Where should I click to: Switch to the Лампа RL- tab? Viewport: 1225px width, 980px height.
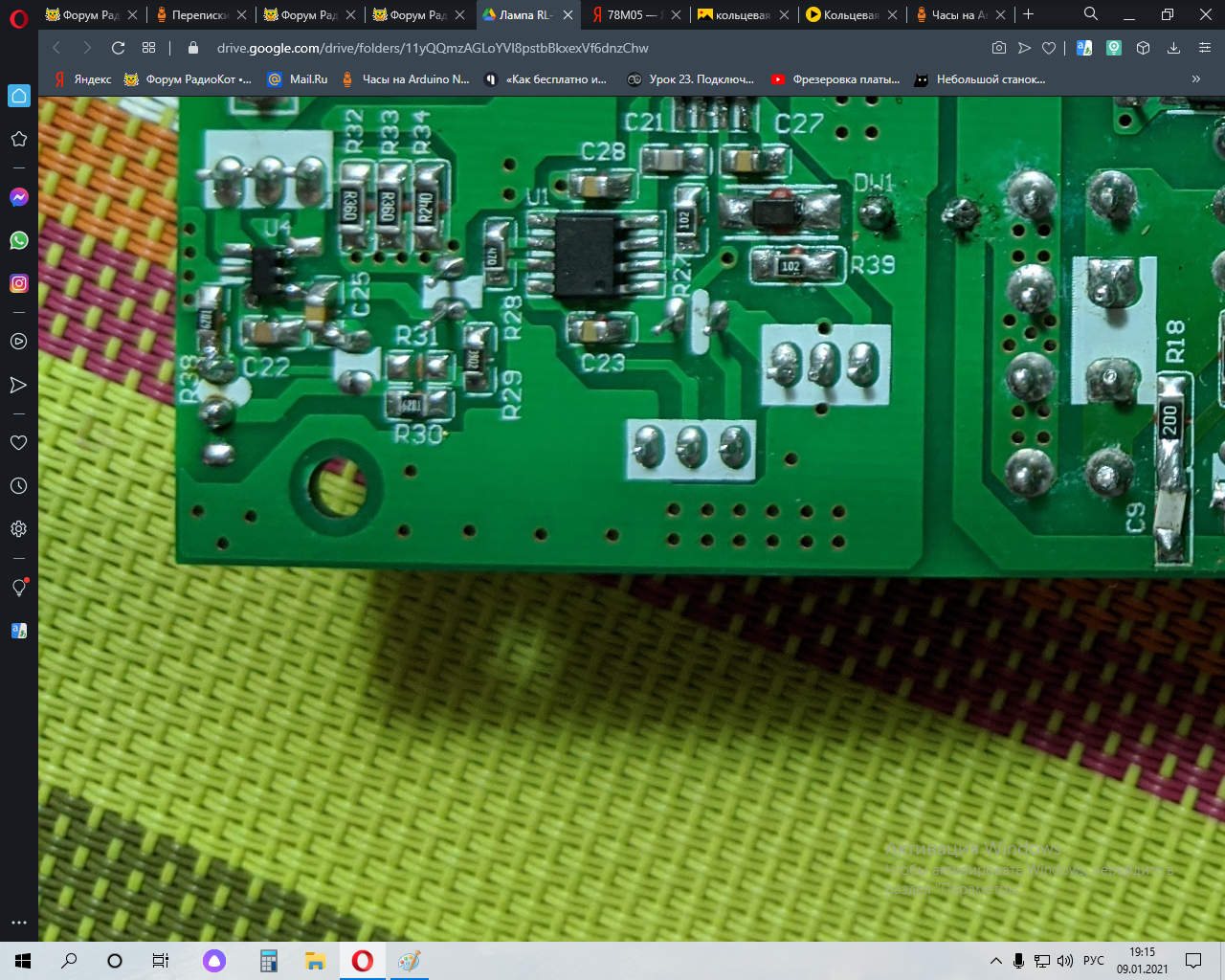pos(527,14)
